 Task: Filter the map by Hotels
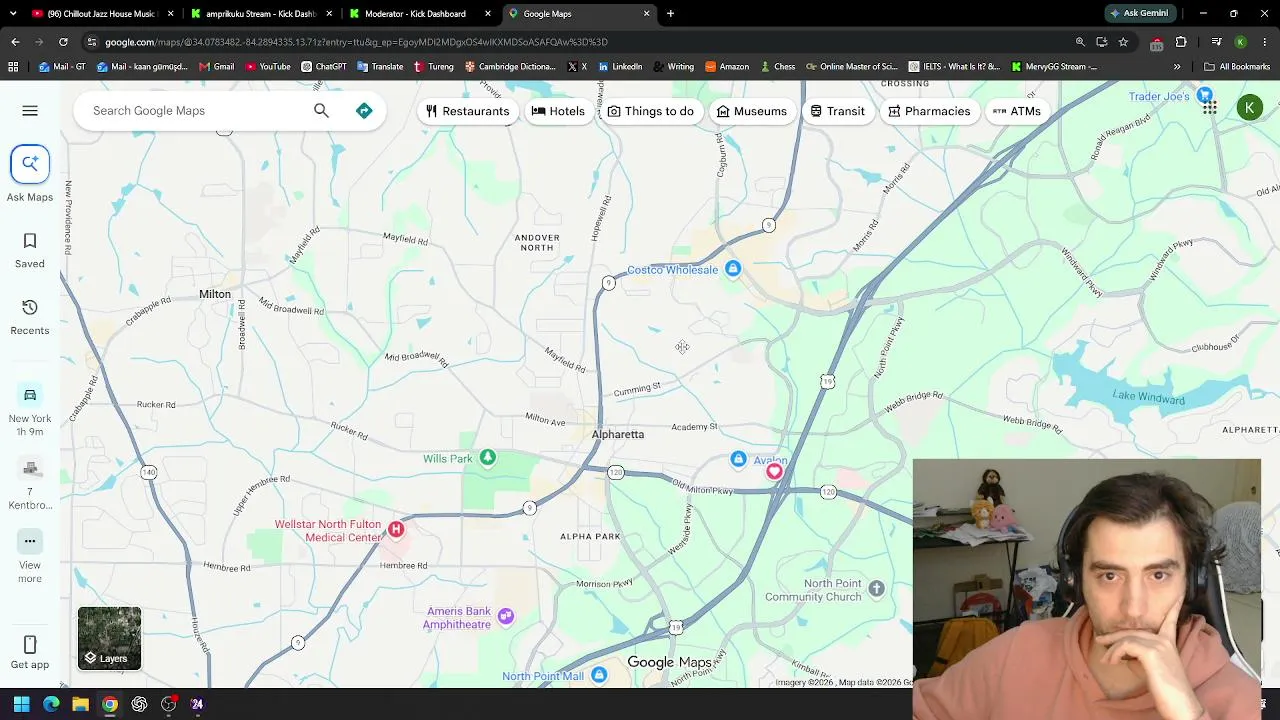pyautogui.click(x=558, y=111)
